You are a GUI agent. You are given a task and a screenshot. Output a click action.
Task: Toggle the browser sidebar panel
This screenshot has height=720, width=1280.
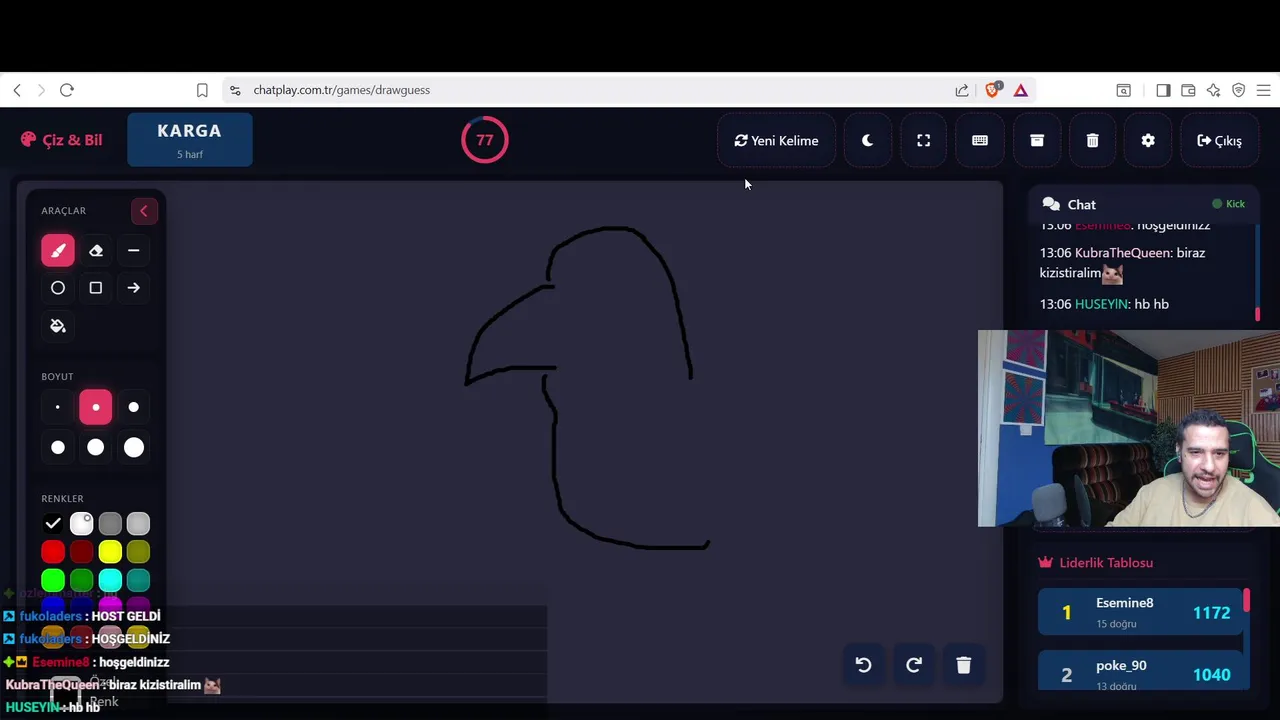pos(1163,90)
